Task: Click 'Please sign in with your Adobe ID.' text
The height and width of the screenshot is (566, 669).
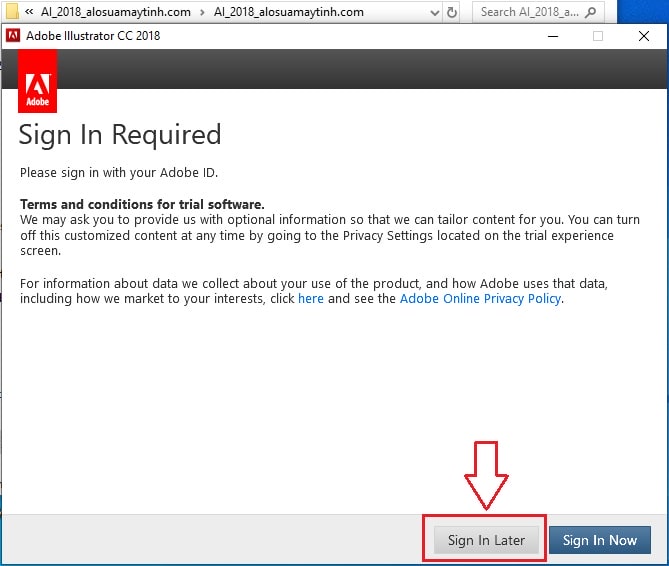Action: (119, 173)
